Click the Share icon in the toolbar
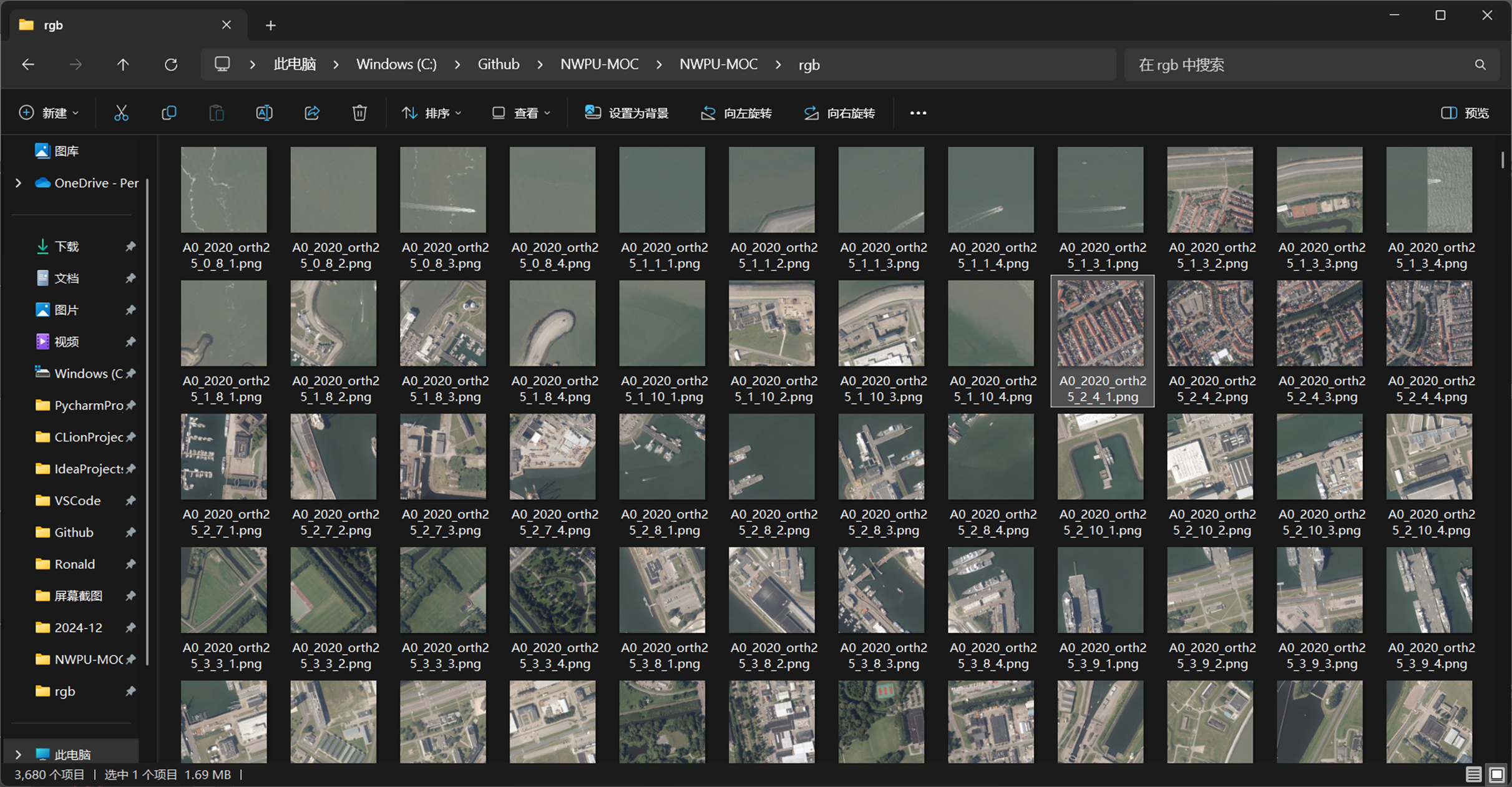This screenshot has height=787, width=1512. coord(312,113)
